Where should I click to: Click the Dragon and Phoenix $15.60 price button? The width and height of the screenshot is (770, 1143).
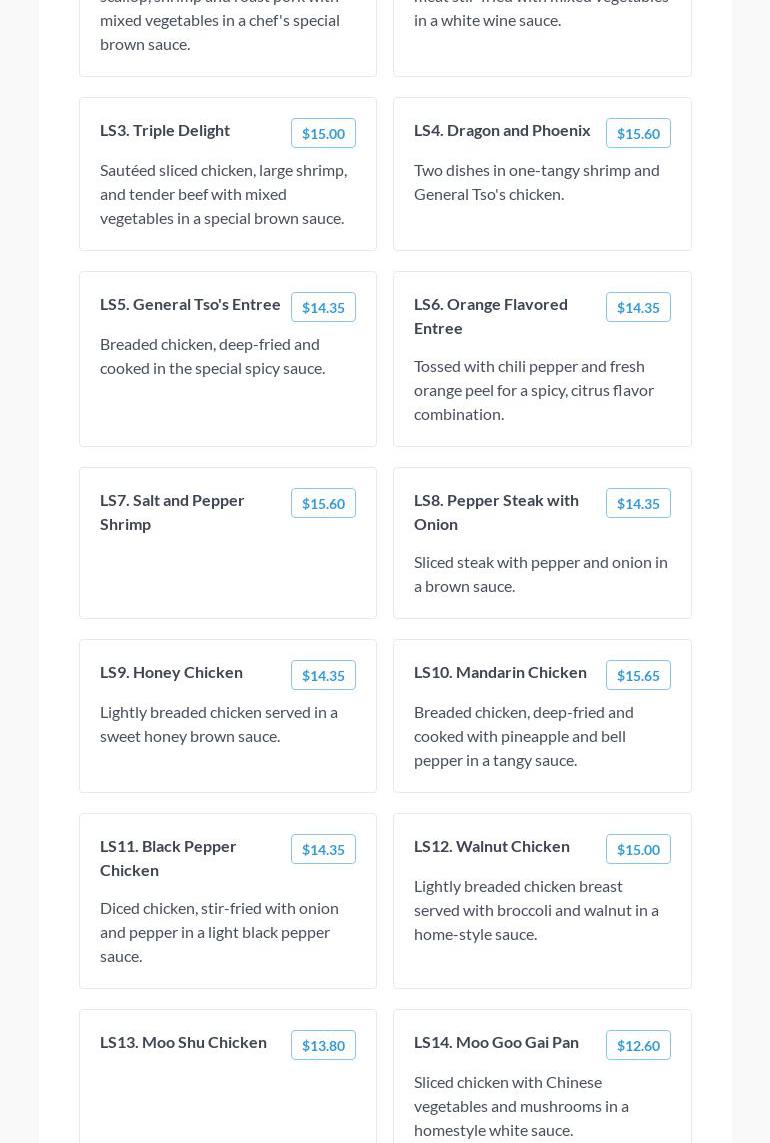pyautogui.click(x=638, y=133)
